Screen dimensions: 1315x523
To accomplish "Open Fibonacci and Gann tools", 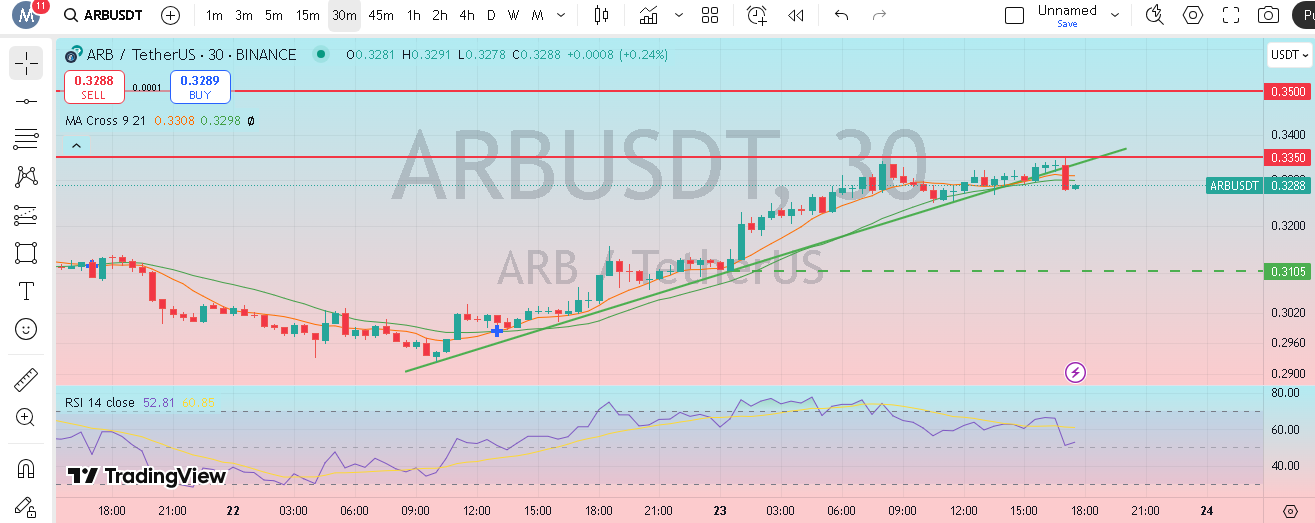I will coord(26,139).
